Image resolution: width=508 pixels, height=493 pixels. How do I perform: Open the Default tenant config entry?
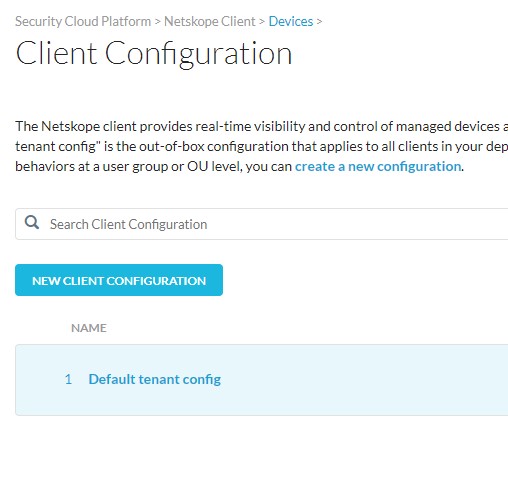155,379
